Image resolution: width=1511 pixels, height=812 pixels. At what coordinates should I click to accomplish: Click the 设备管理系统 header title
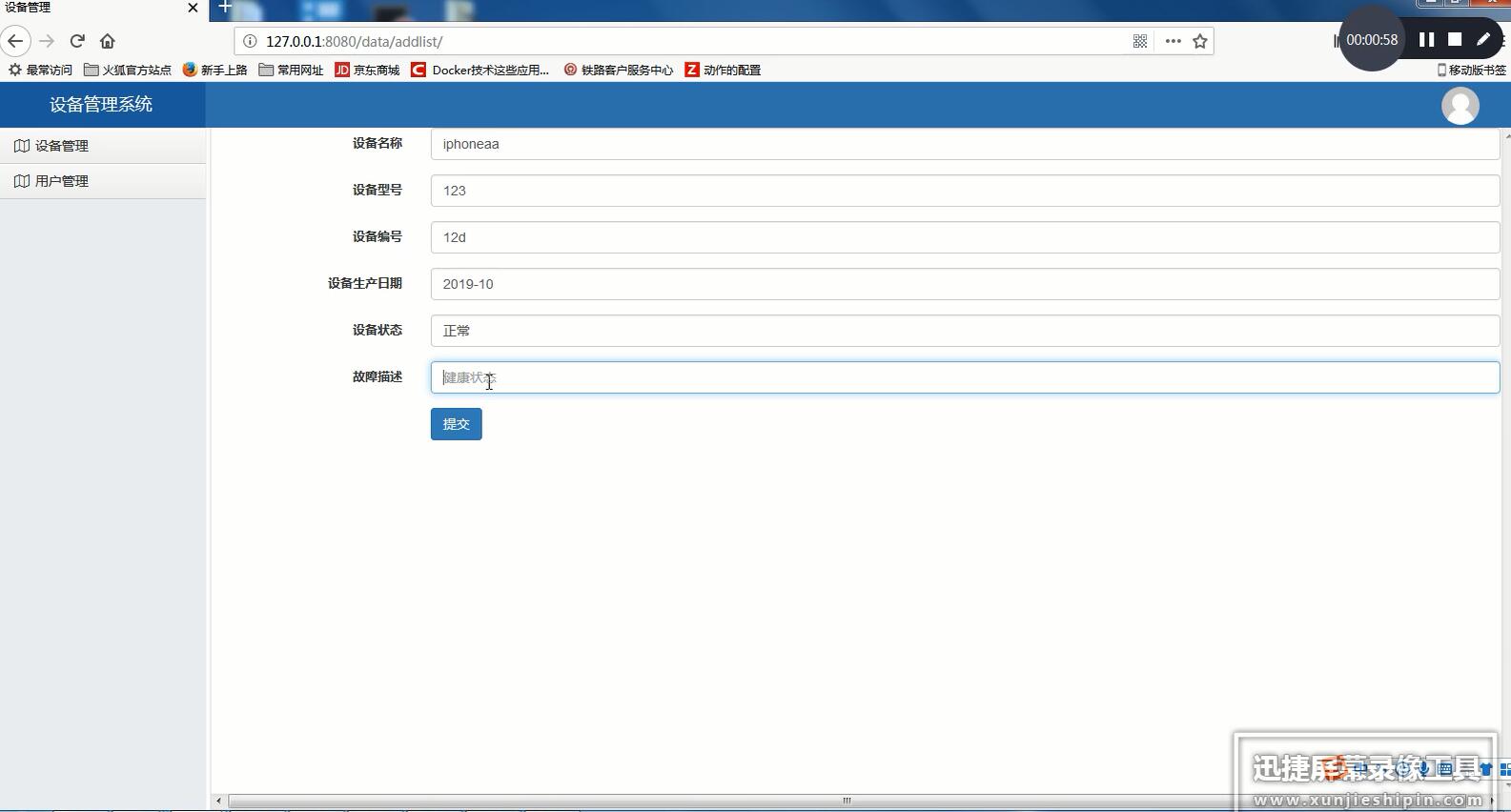101,105
